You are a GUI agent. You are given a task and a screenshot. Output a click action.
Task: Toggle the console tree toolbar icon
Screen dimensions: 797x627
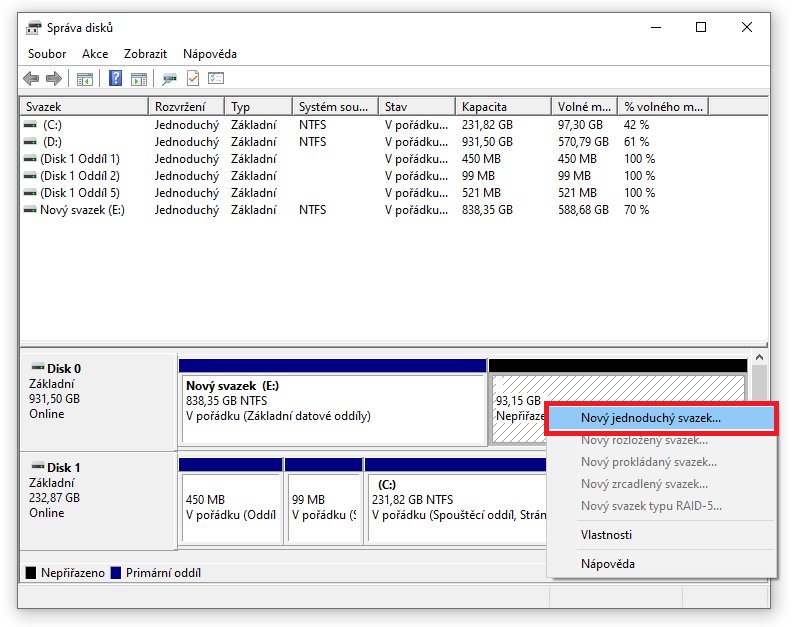[85, 79]
